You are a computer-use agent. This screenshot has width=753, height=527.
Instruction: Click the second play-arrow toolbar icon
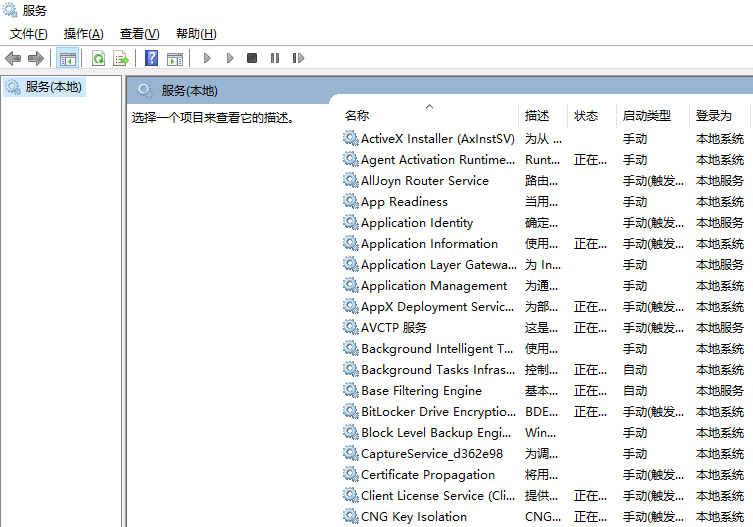(230, 58)
